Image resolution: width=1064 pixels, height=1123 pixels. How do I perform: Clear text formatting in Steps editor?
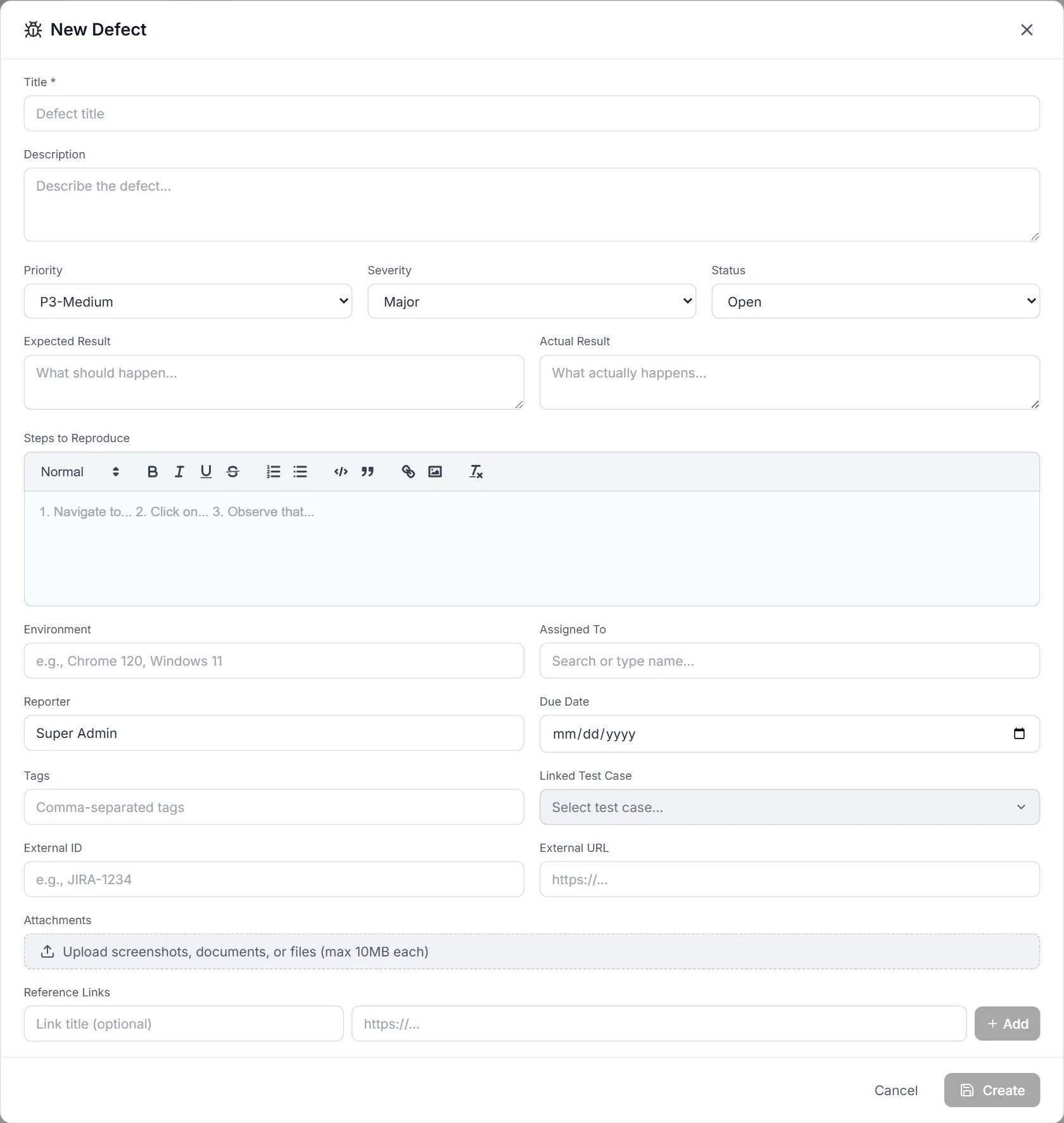point(476,472)
